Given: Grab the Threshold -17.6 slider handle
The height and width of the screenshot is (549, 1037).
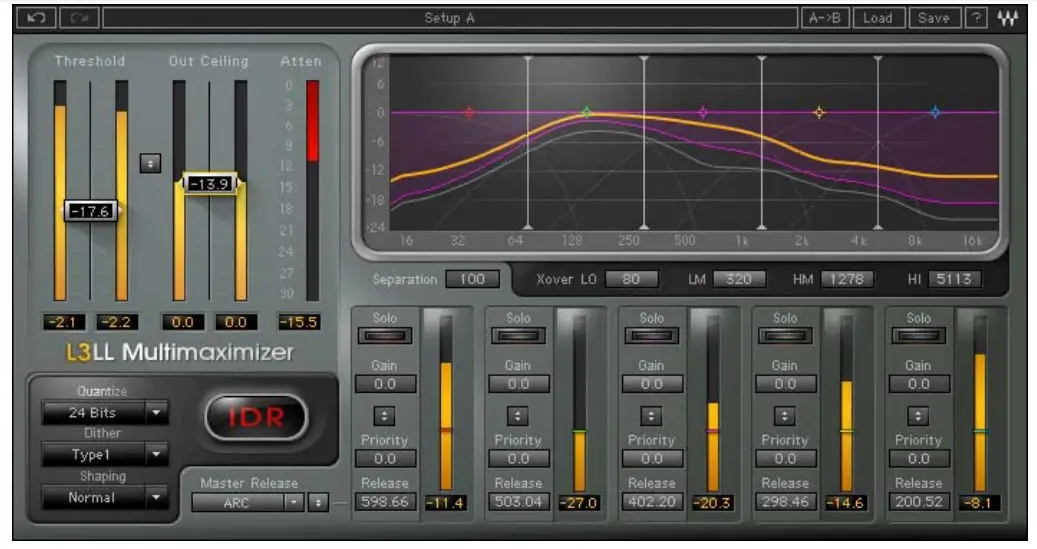Looking at the screenshot, I should [x=91, y=212].
